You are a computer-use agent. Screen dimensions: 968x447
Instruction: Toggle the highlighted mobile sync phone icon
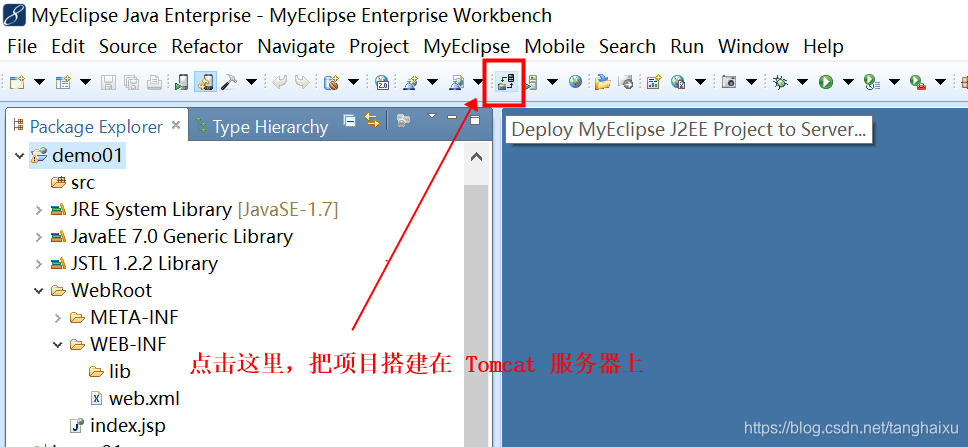tap(205, 81)
